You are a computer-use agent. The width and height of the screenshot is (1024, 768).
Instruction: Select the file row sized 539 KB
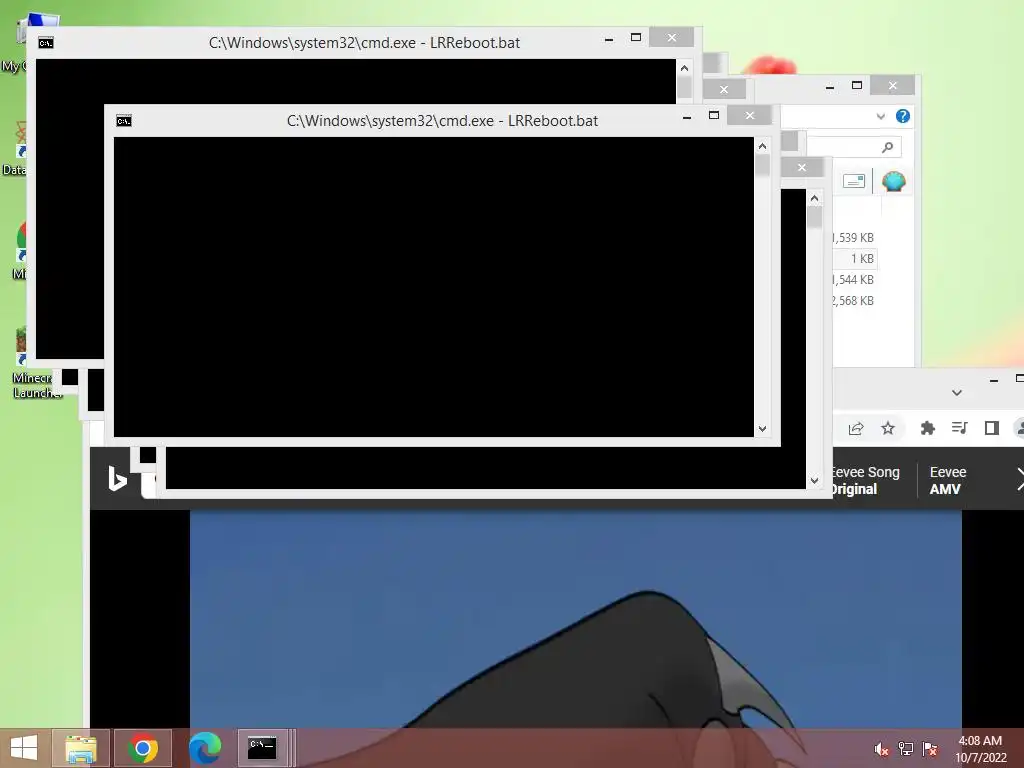coord(855,238)
